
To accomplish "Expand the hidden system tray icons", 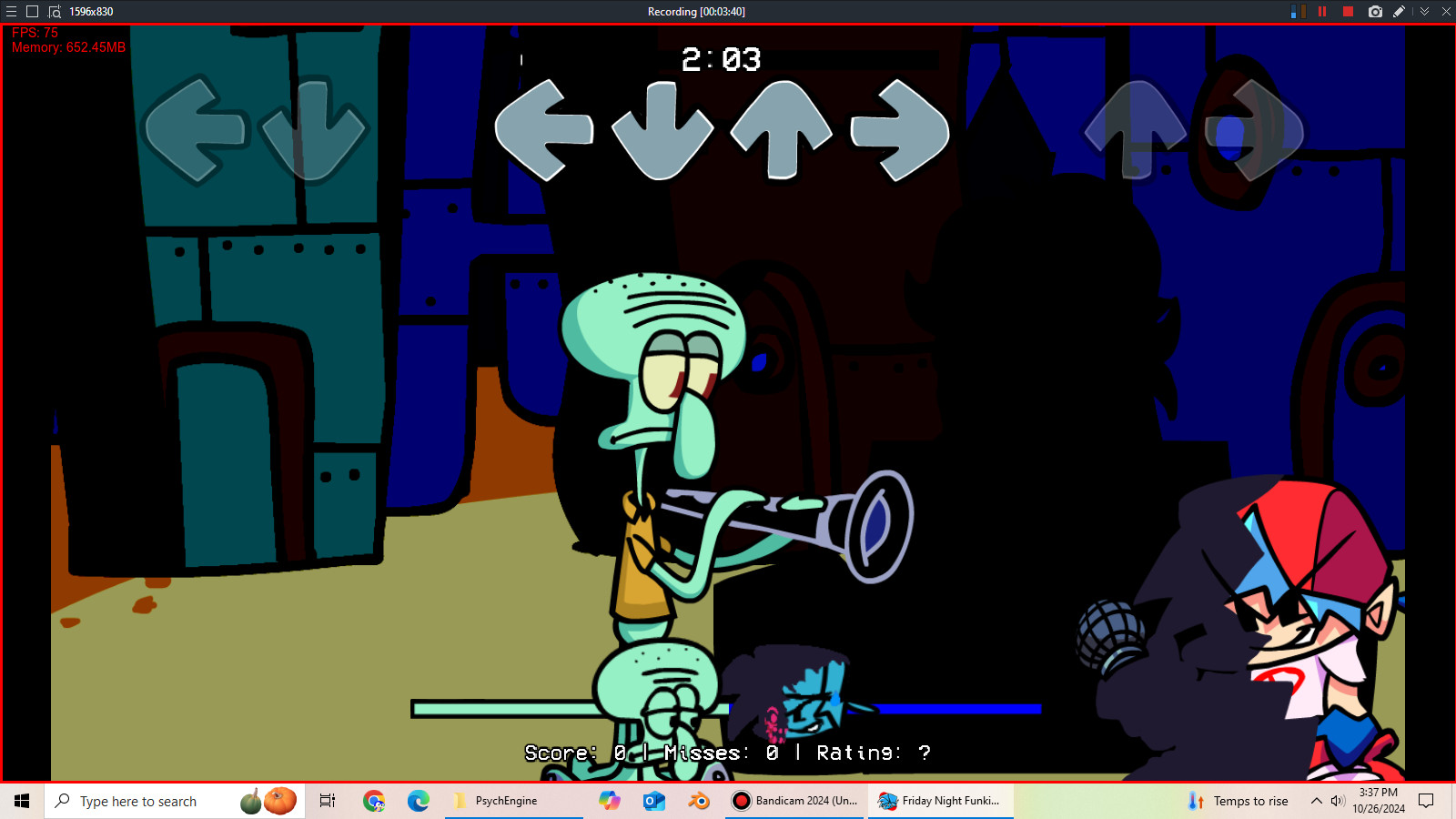I will [x=1316, y=801].
